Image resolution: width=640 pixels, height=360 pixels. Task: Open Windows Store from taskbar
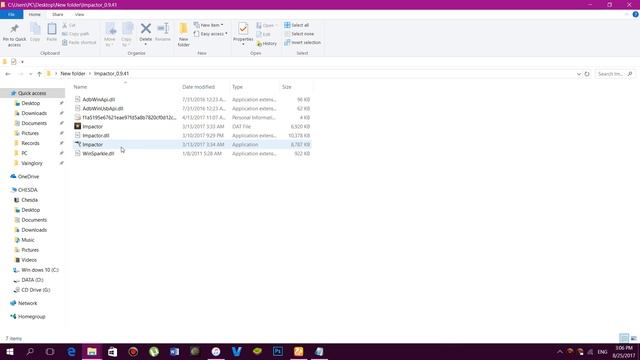[x=113, y=351]
